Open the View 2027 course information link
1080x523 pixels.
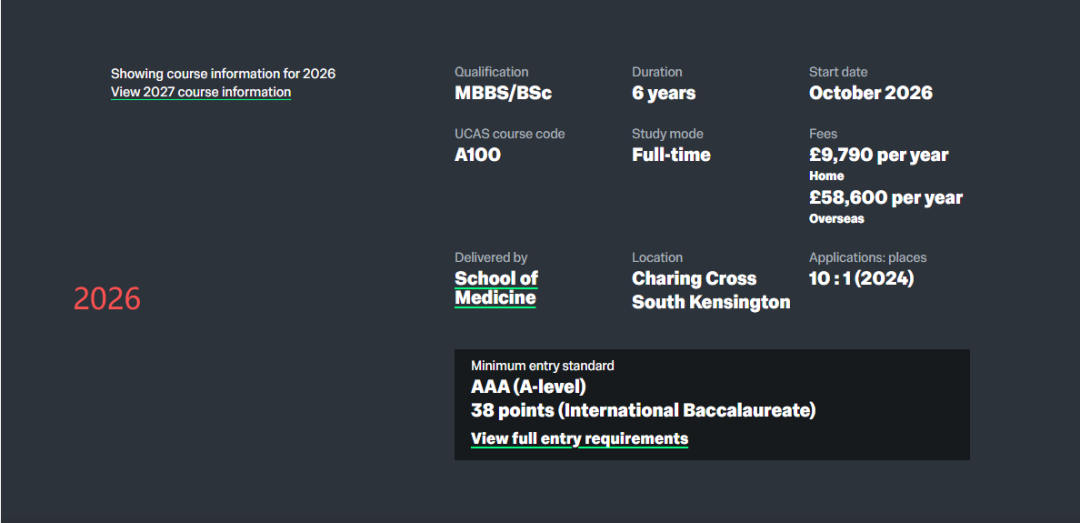(x=201, y=92)
